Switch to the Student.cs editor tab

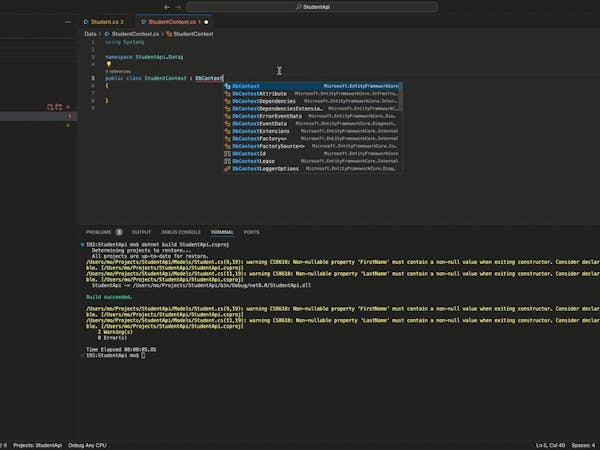[x=104, y=22]
